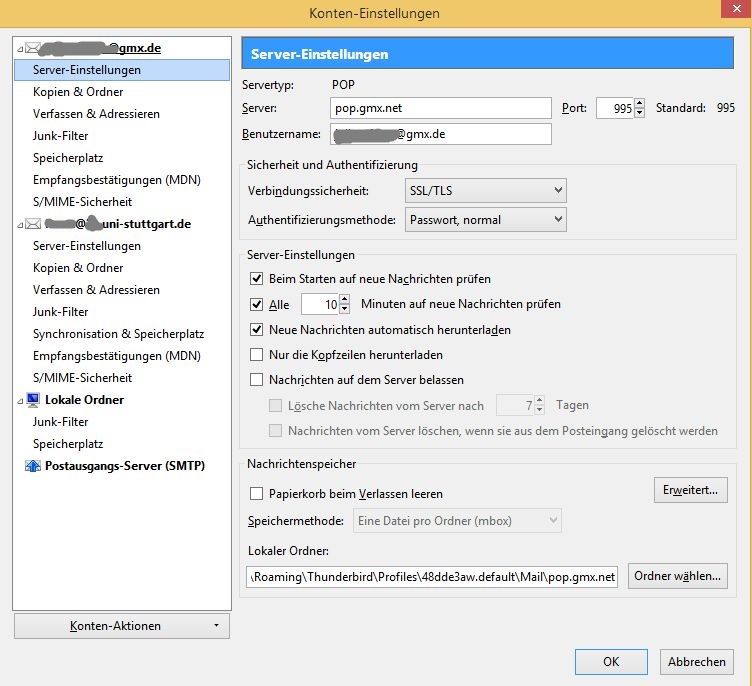The width and height of the screenshot is (752, 686).
Task: Uncheck the 'Alle' minutes interval checkbox
Action: point(257,304)
